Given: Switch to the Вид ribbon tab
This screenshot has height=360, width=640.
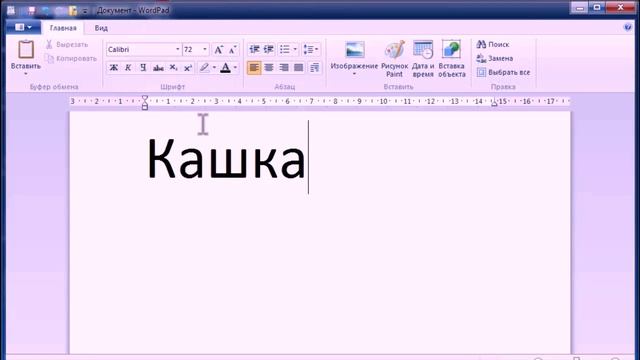Looking at the screenshot, I should [x=101, y=28].
